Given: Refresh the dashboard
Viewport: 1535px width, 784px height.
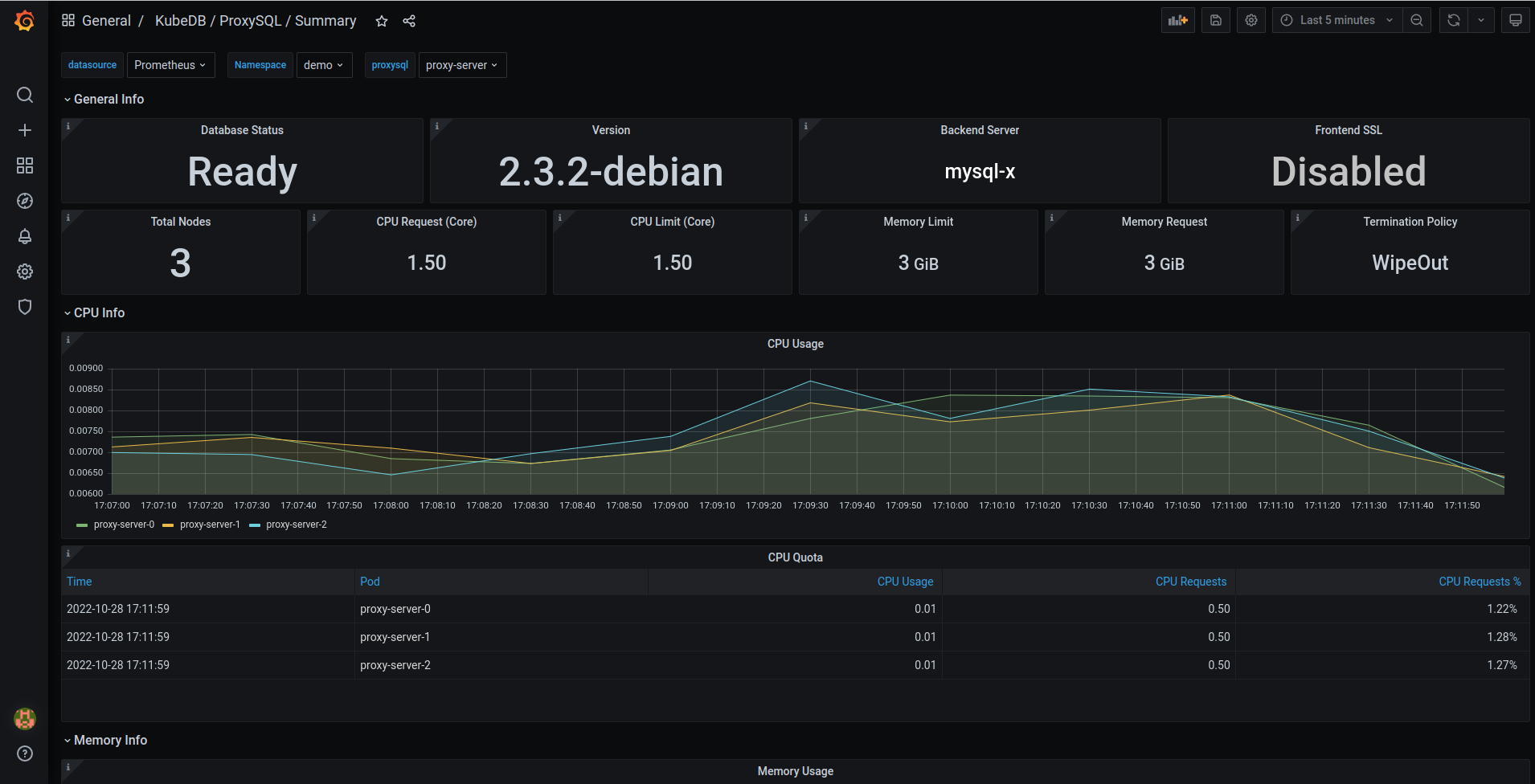Looking at the screenshot, I should (x=1454, y=20).
